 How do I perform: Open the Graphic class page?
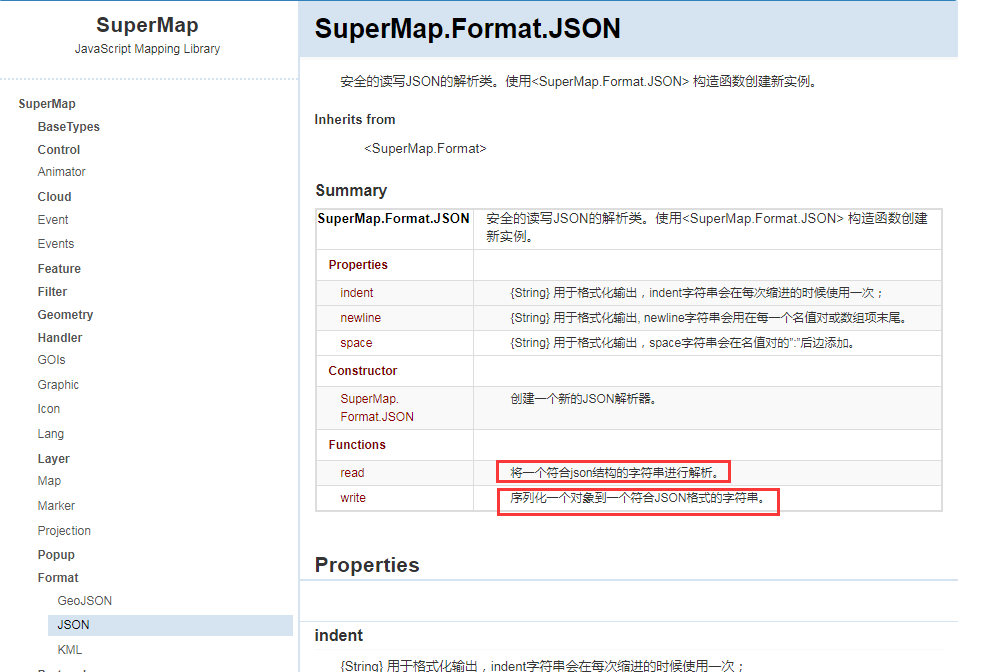58,385
